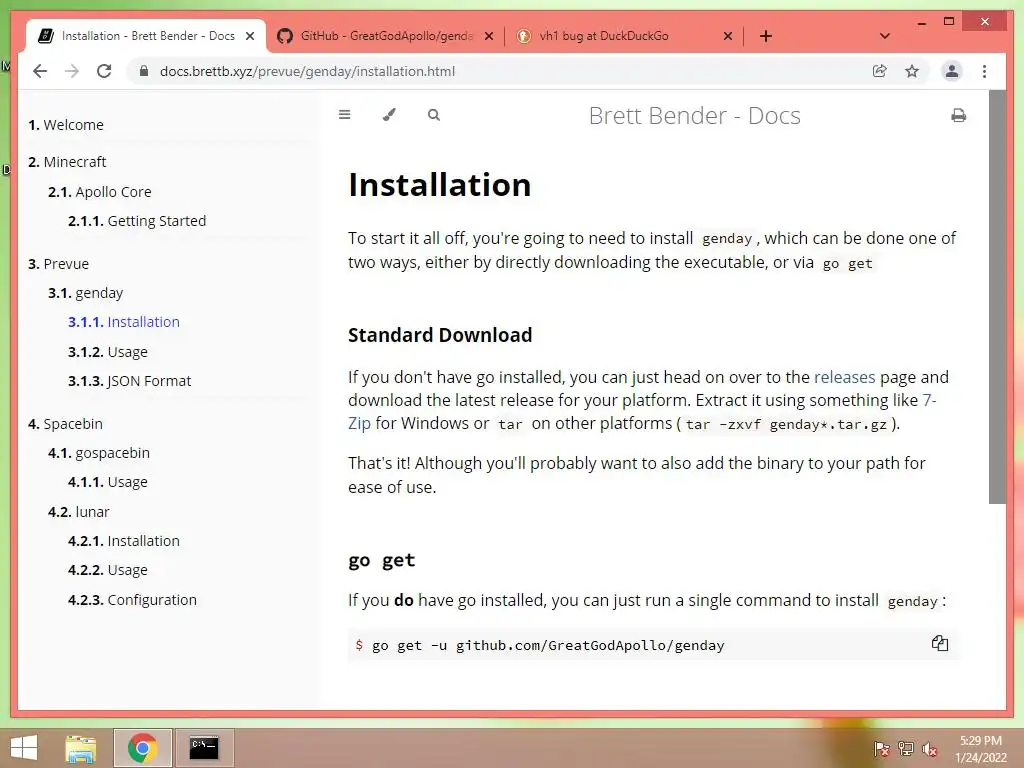Open the Prevue chapter
The height and width of the screenshot is (768, 1024).
58,264
